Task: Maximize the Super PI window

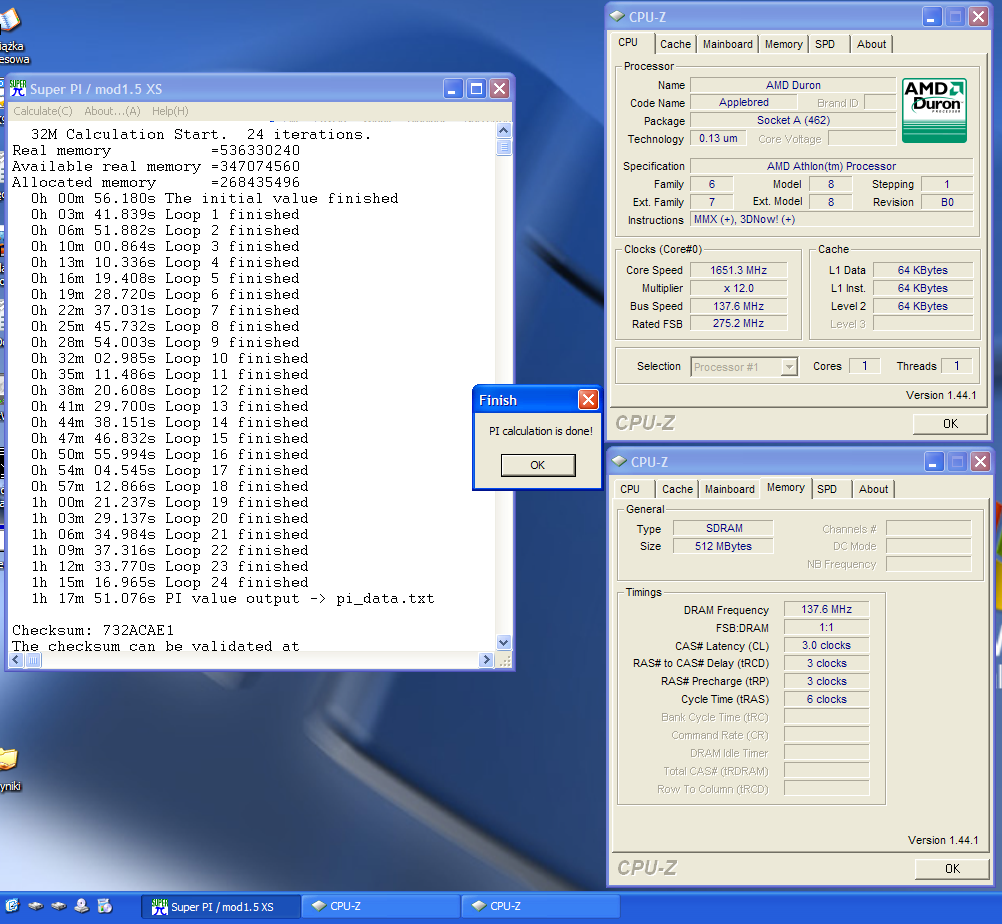Action: coord(476,89)
